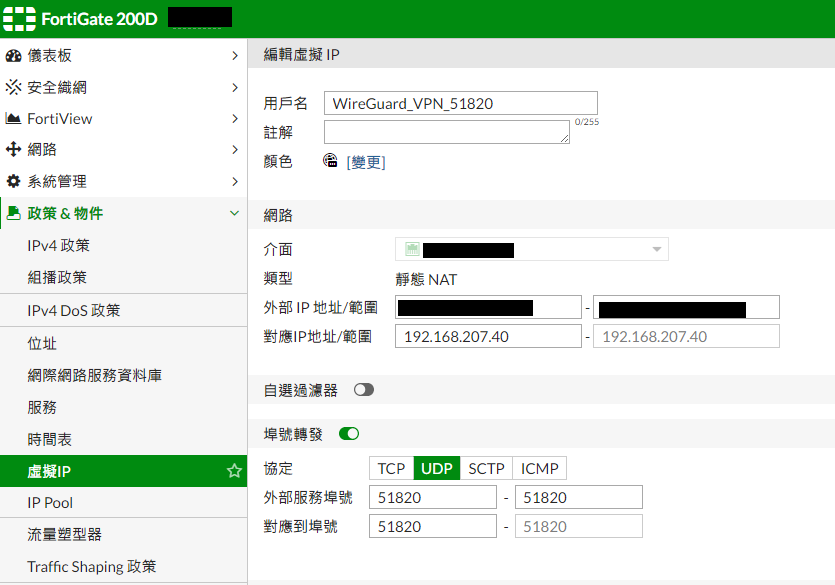835x585 pixels.
Task: Click the first 外部 IP 地址 field
Action: pos(488,307)
